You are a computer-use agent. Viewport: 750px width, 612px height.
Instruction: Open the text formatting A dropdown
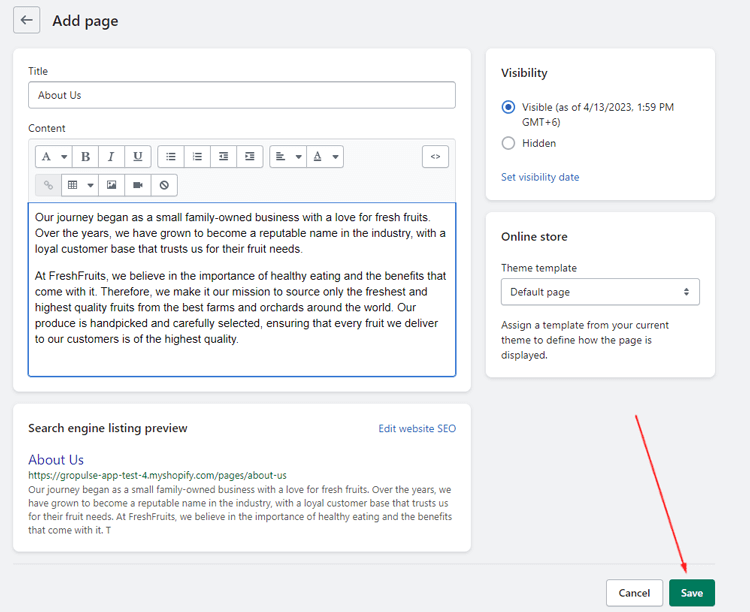pos(54,156)
